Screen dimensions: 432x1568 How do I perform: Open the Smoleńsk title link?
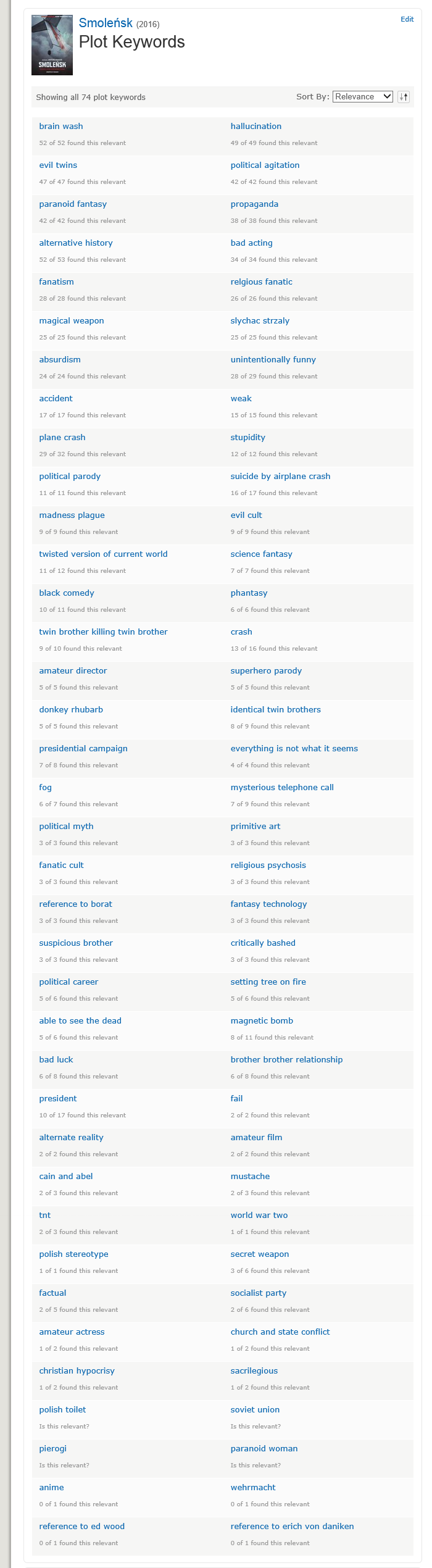coord(106,23)
